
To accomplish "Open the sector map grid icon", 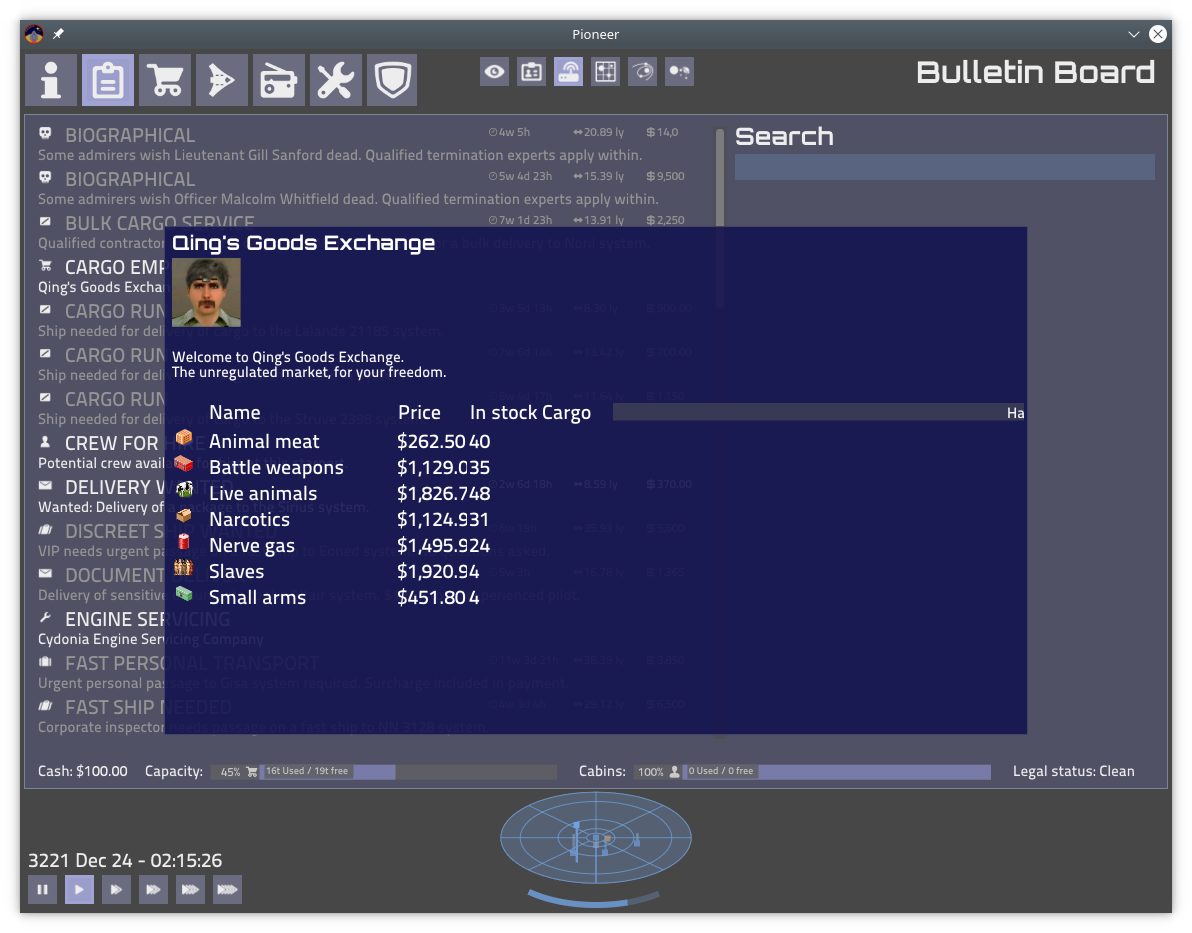I will point(606,72).
